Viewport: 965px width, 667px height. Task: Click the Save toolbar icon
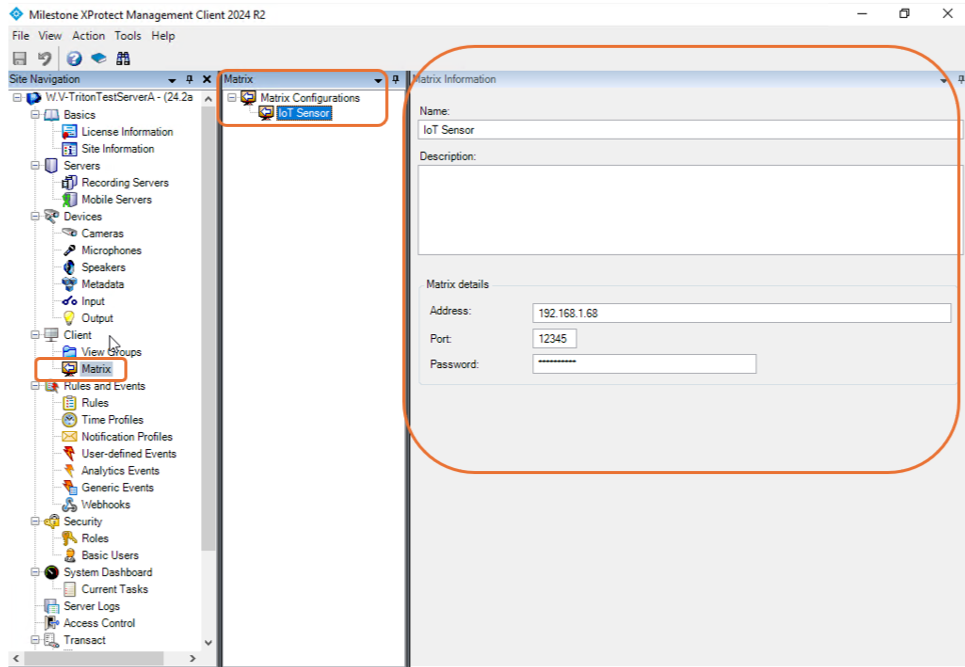[x=20, y=58]
